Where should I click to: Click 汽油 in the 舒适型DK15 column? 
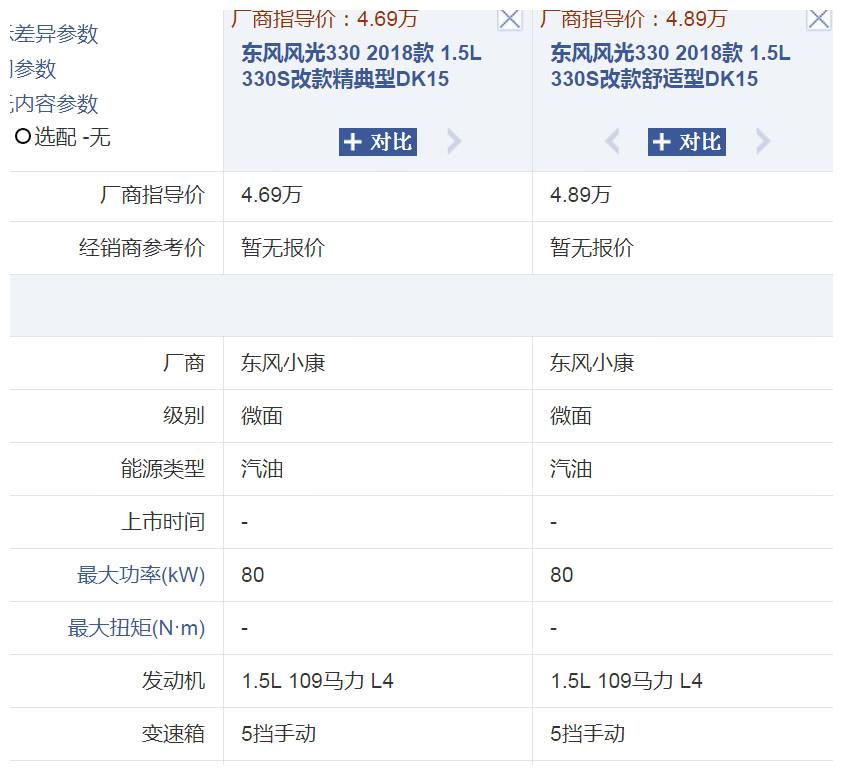[571, 469]
